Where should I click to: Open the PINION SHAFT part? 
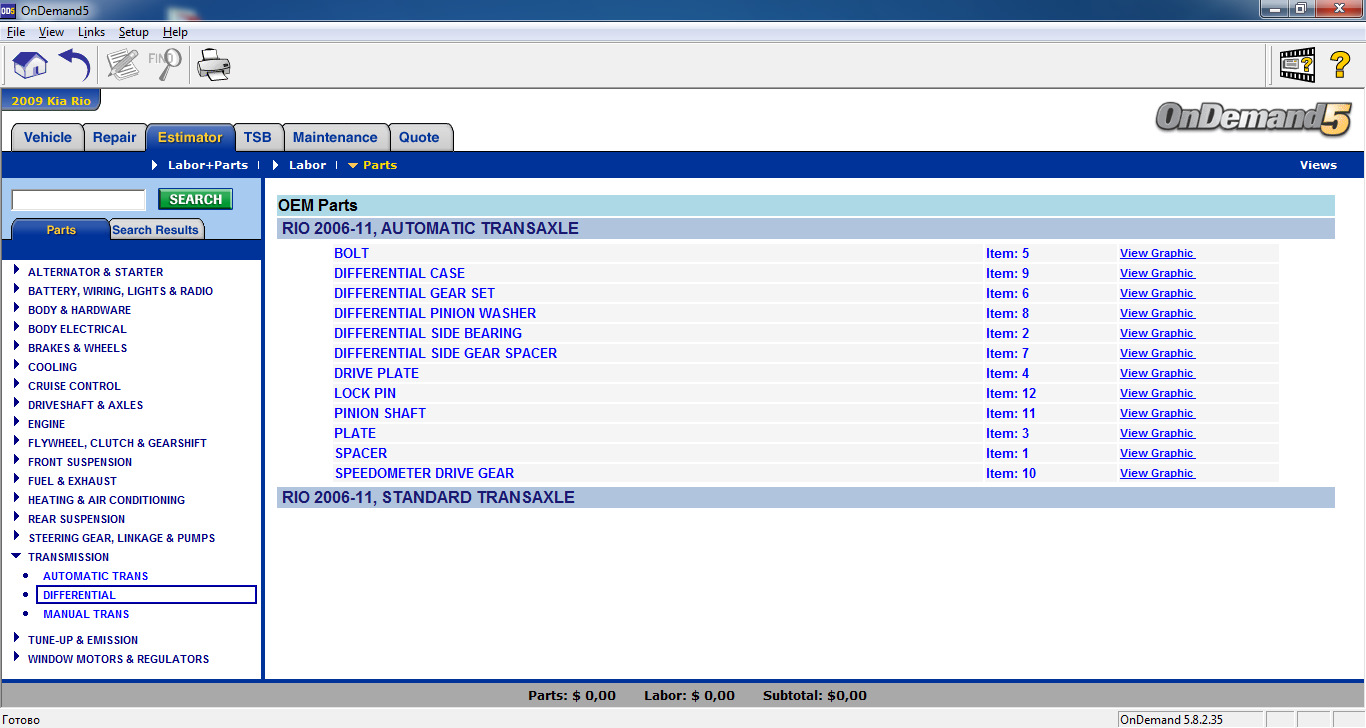coord(380,413)
